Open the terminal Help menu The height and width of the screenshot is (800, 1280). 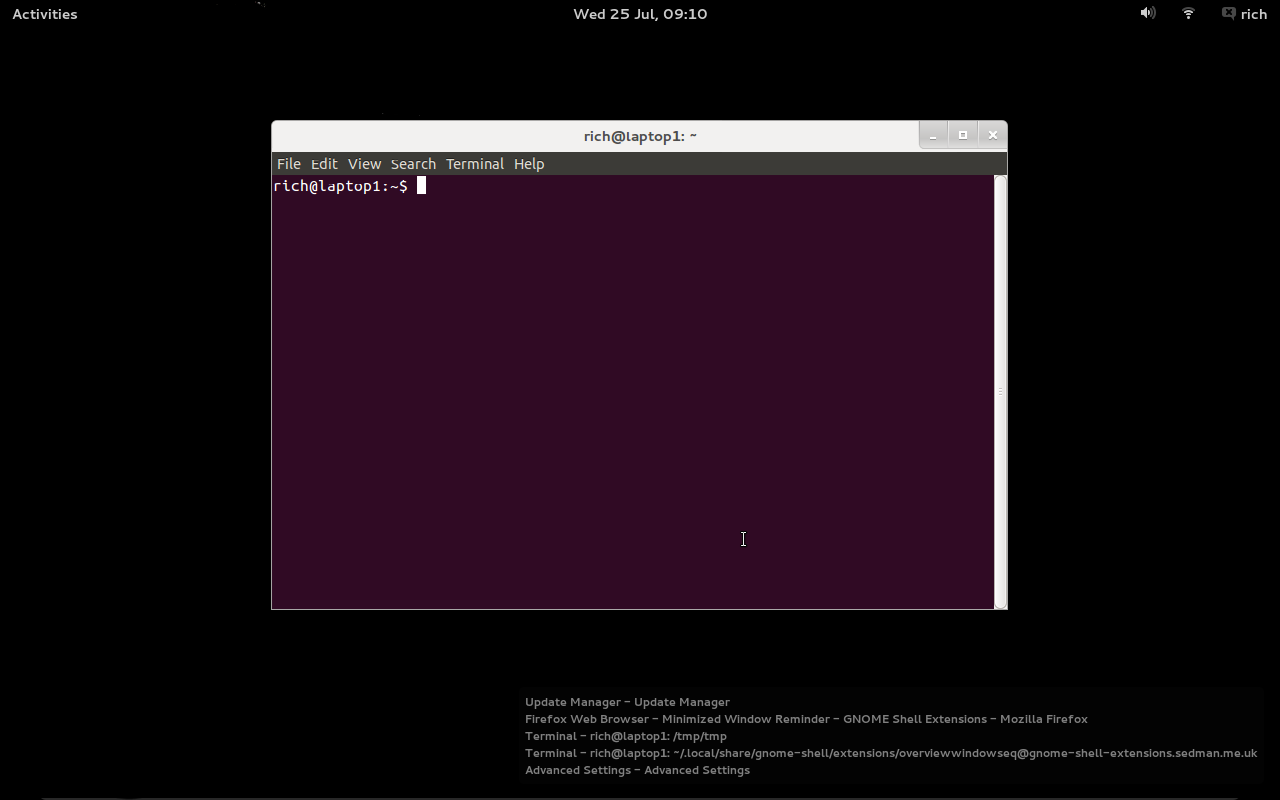(529, 164)
